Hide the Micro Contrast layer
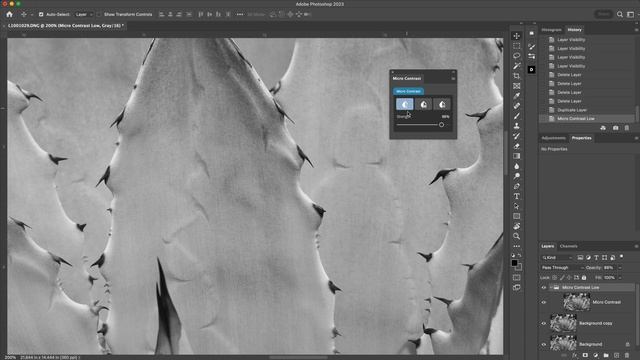 544,302
